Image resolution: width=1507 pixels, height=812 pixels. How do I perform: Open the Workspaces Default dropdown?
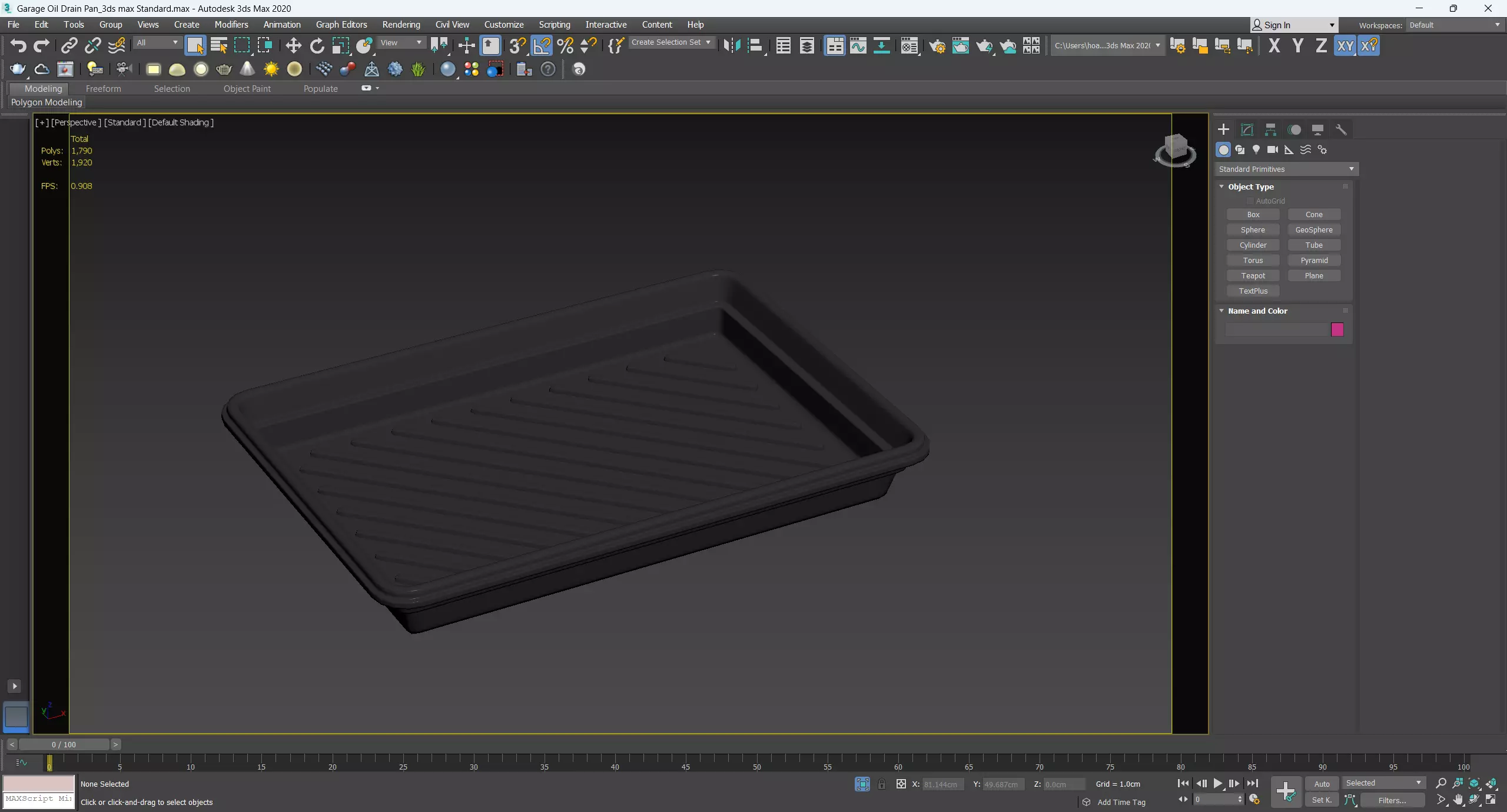point(1454,25)
